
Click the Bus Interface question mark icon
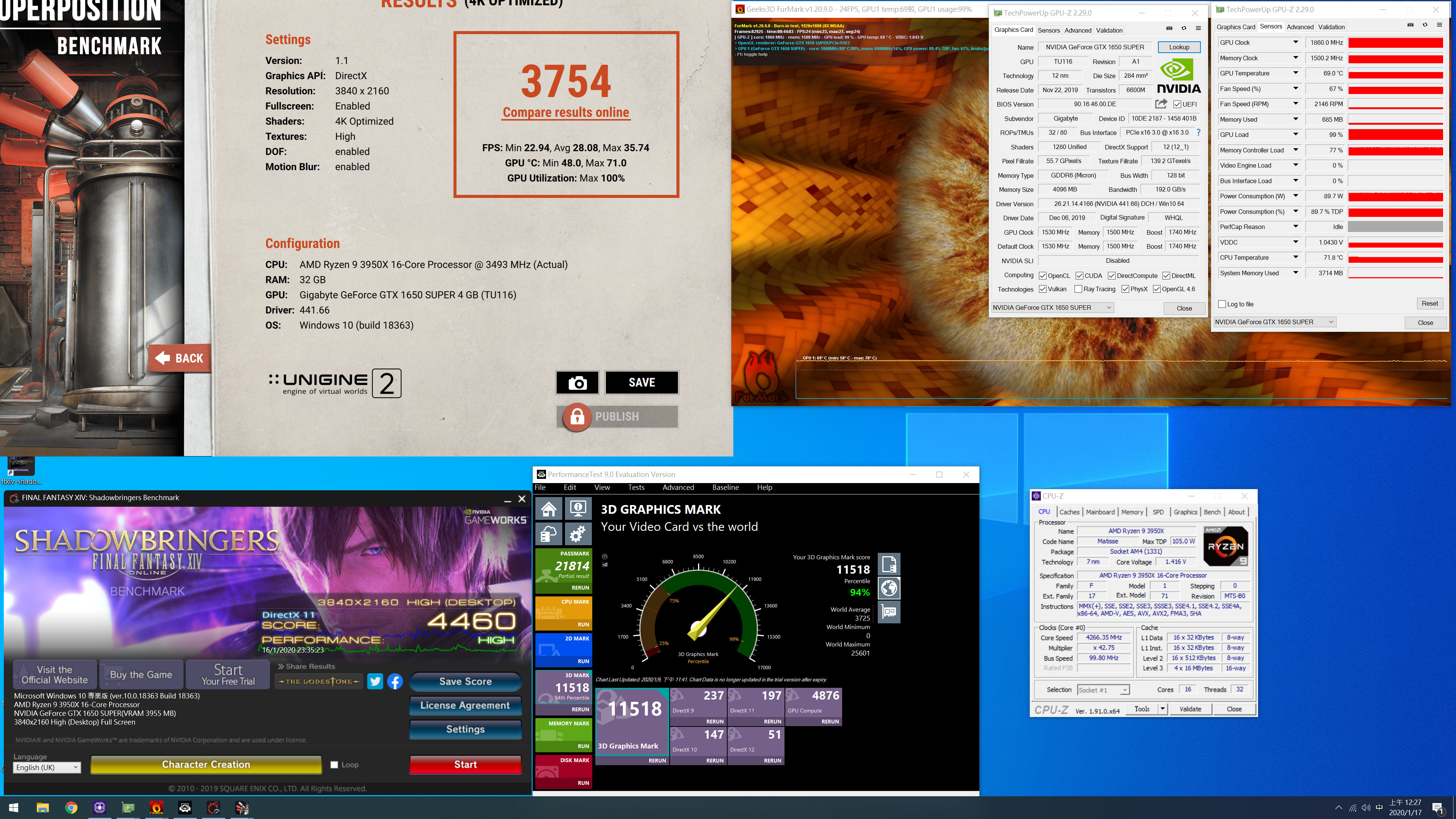tap(1198, 132)
